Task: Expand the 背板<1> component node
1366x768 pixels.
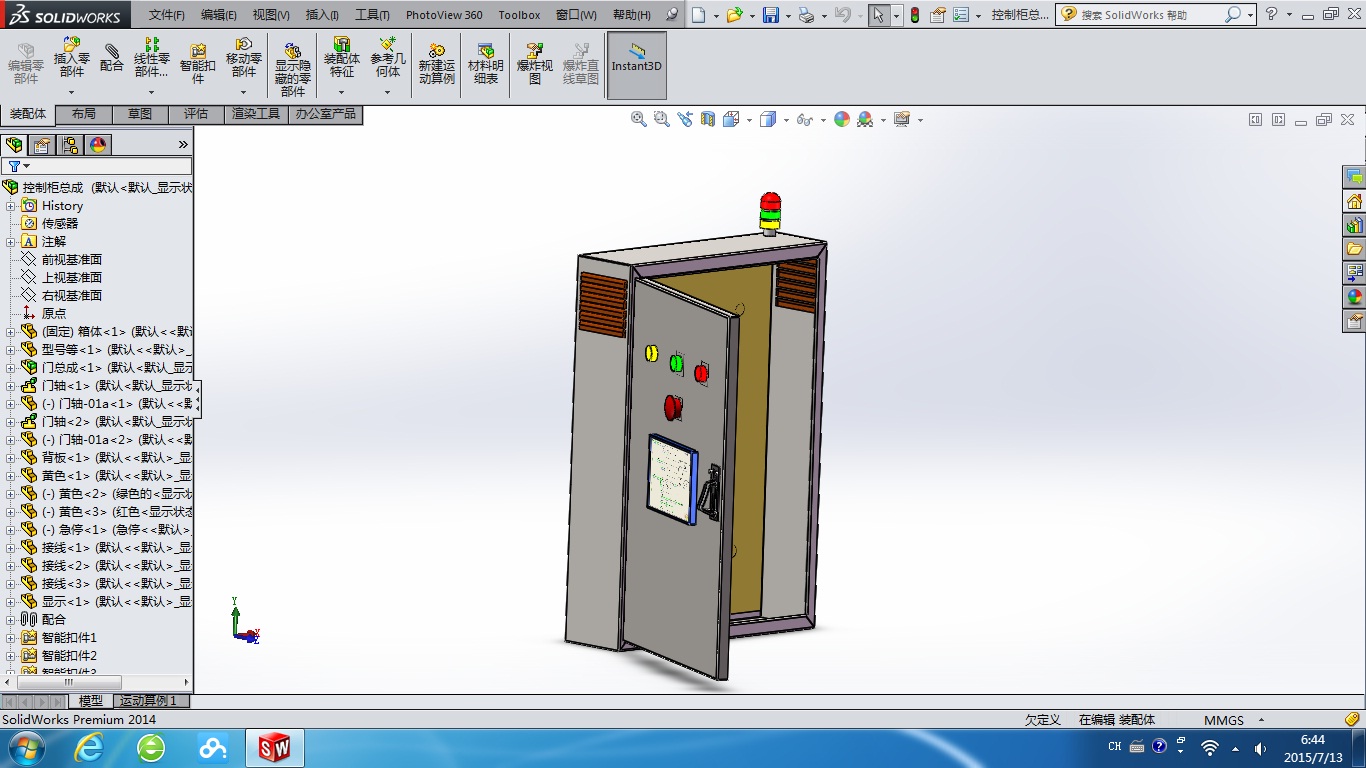Action: click(11, 458)
